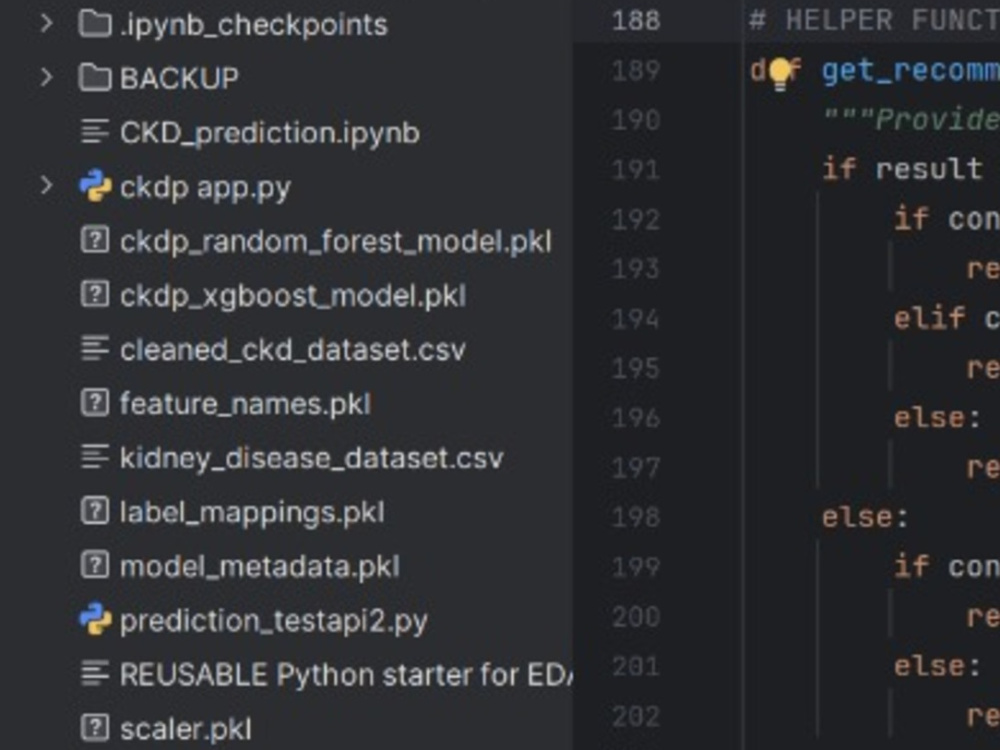The width and height of the screenshot is (1000, 750).
Task: Click line number 202 in the gutter
Action: pos(635,716)
